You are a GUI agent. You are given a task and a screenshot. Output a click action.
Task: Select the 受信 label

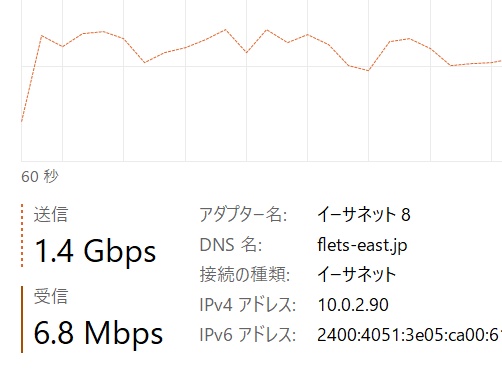(x=51, y=296)
